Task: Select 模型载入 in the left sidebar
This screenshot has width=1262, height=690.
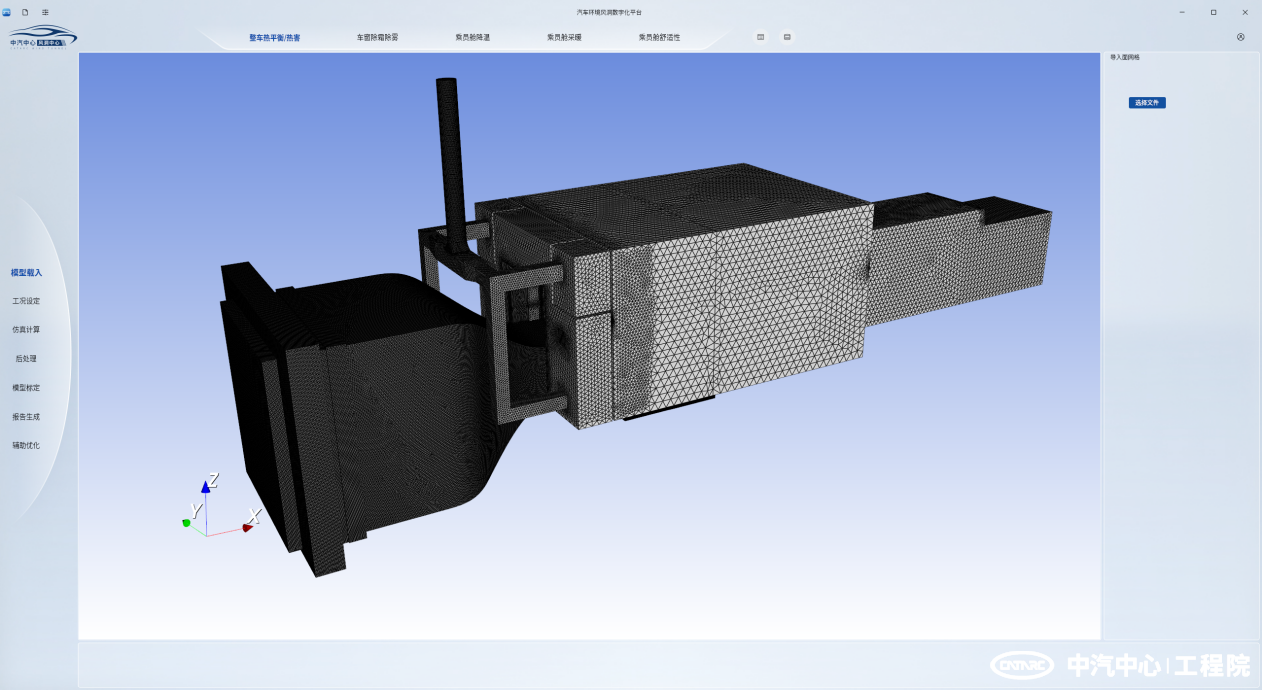Action: click(26, 272)
